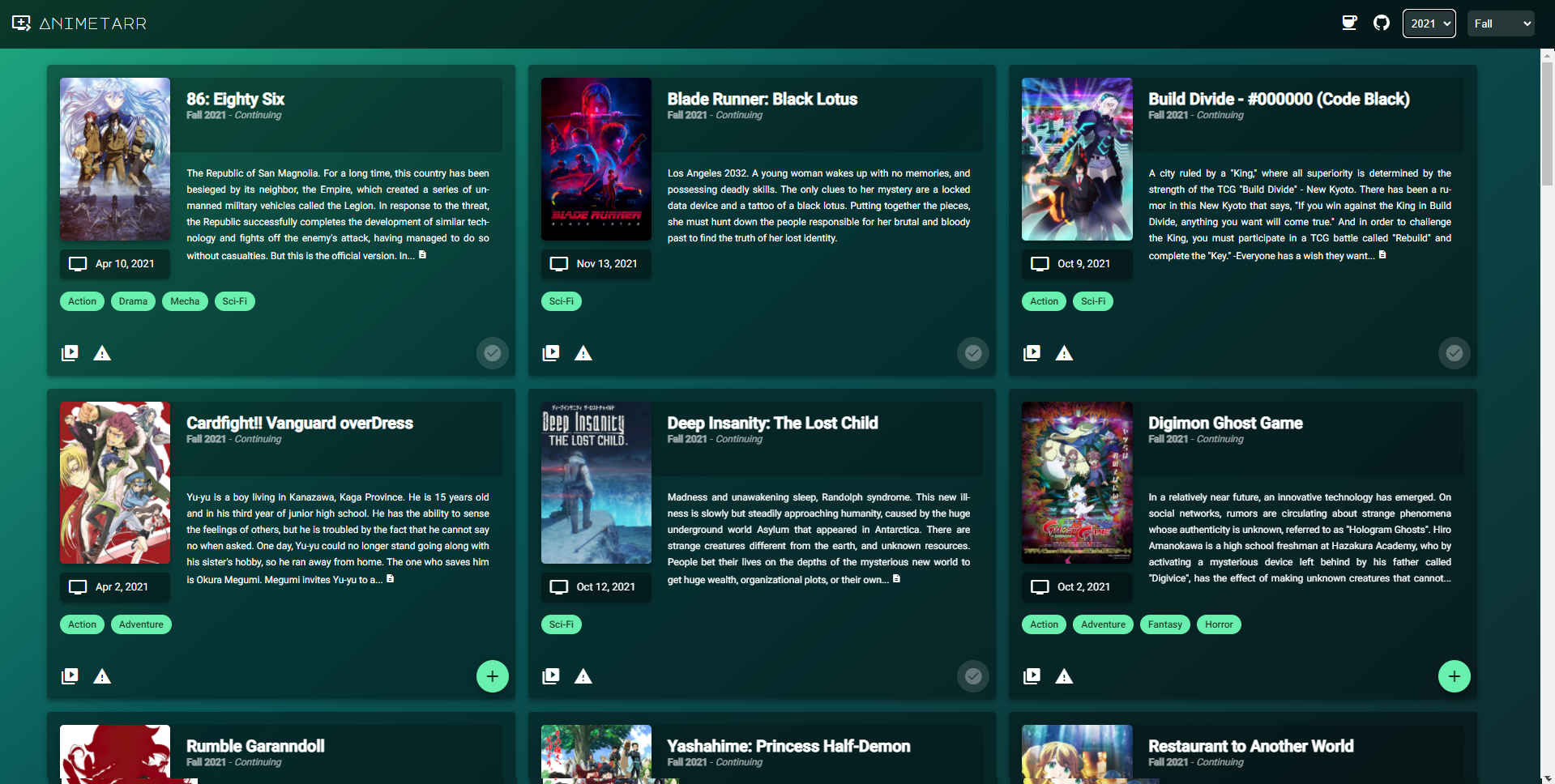Select the Horror tag on Digimon Ghost Game

pyautogui.click(x=1219, y=624)
